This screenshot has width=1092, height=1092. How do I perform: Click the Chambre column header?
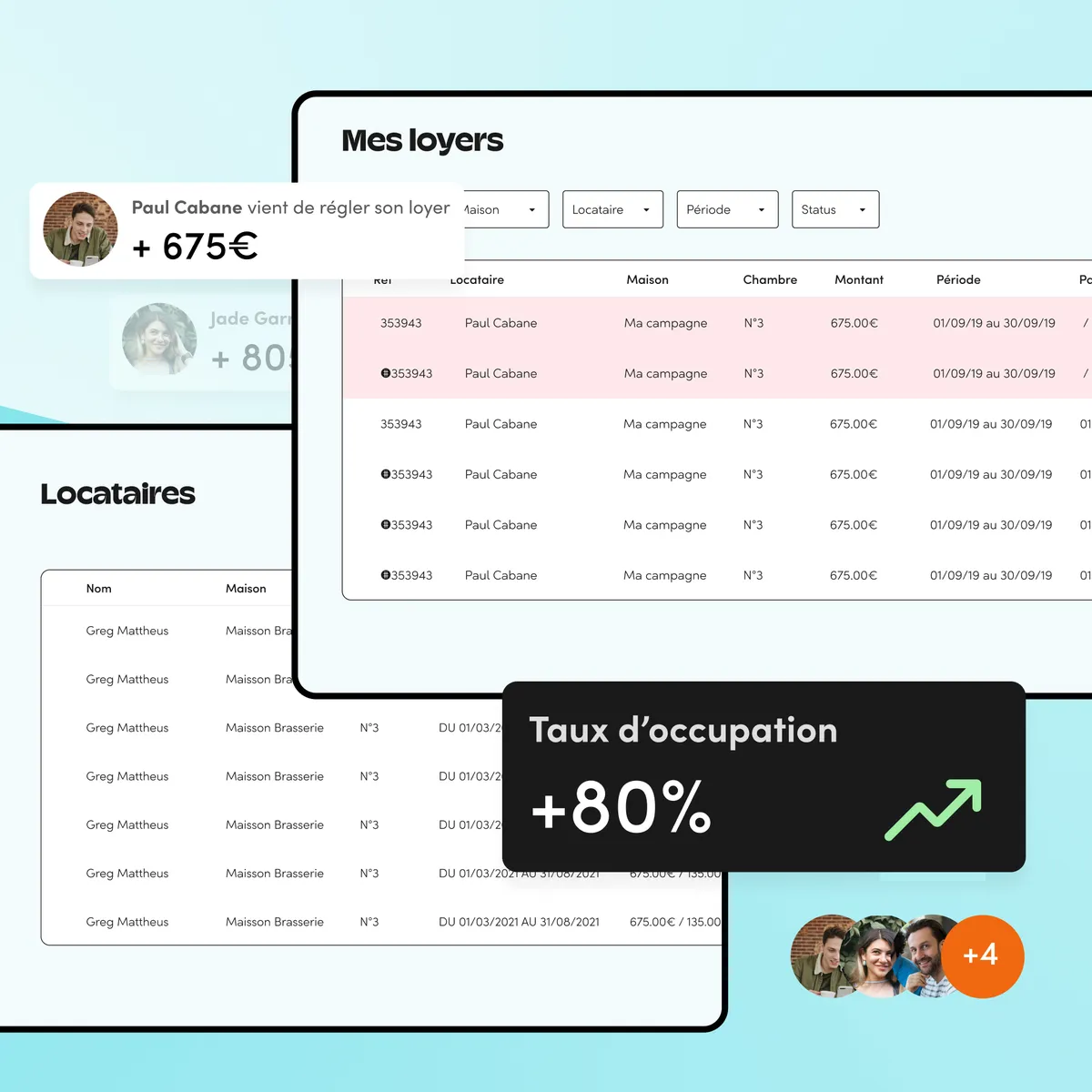[x=770, y=279]
